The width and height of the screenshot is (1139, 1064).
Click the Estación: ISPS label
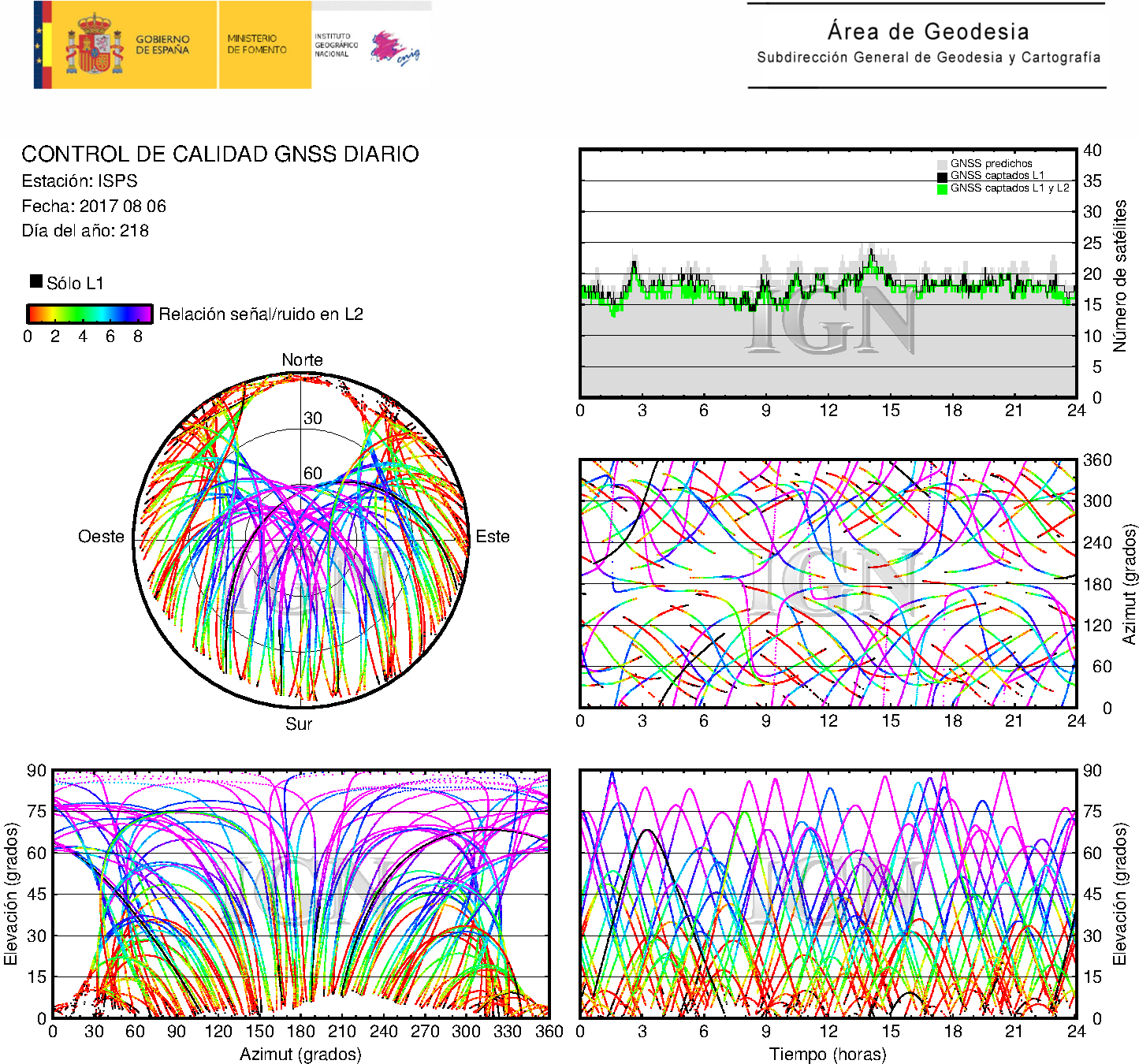80,181
